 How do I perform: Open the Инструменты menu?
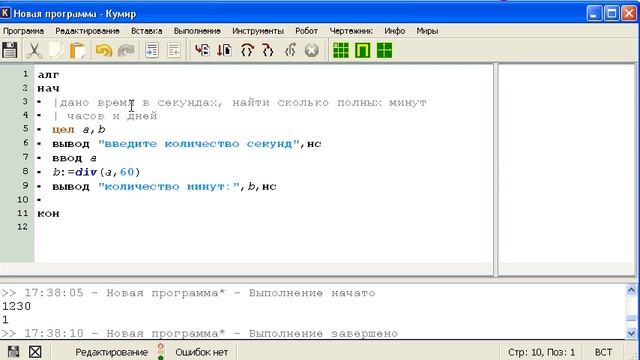click(258, 31)
